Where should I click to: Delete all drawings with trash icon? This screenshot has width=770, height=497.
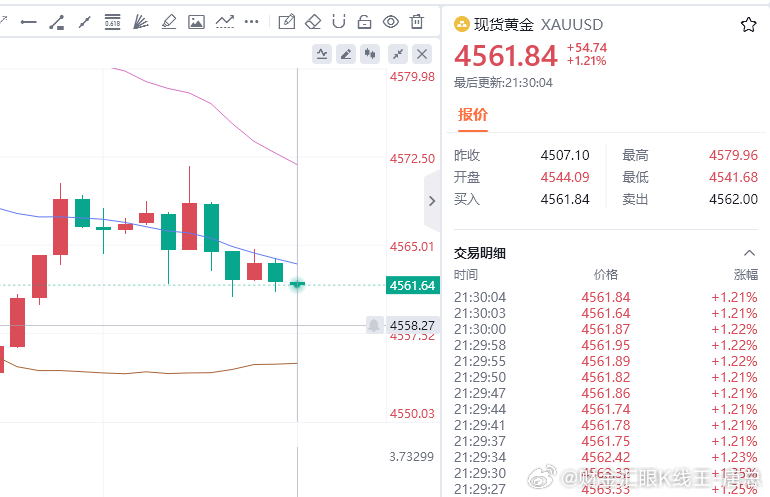(417, 22)
